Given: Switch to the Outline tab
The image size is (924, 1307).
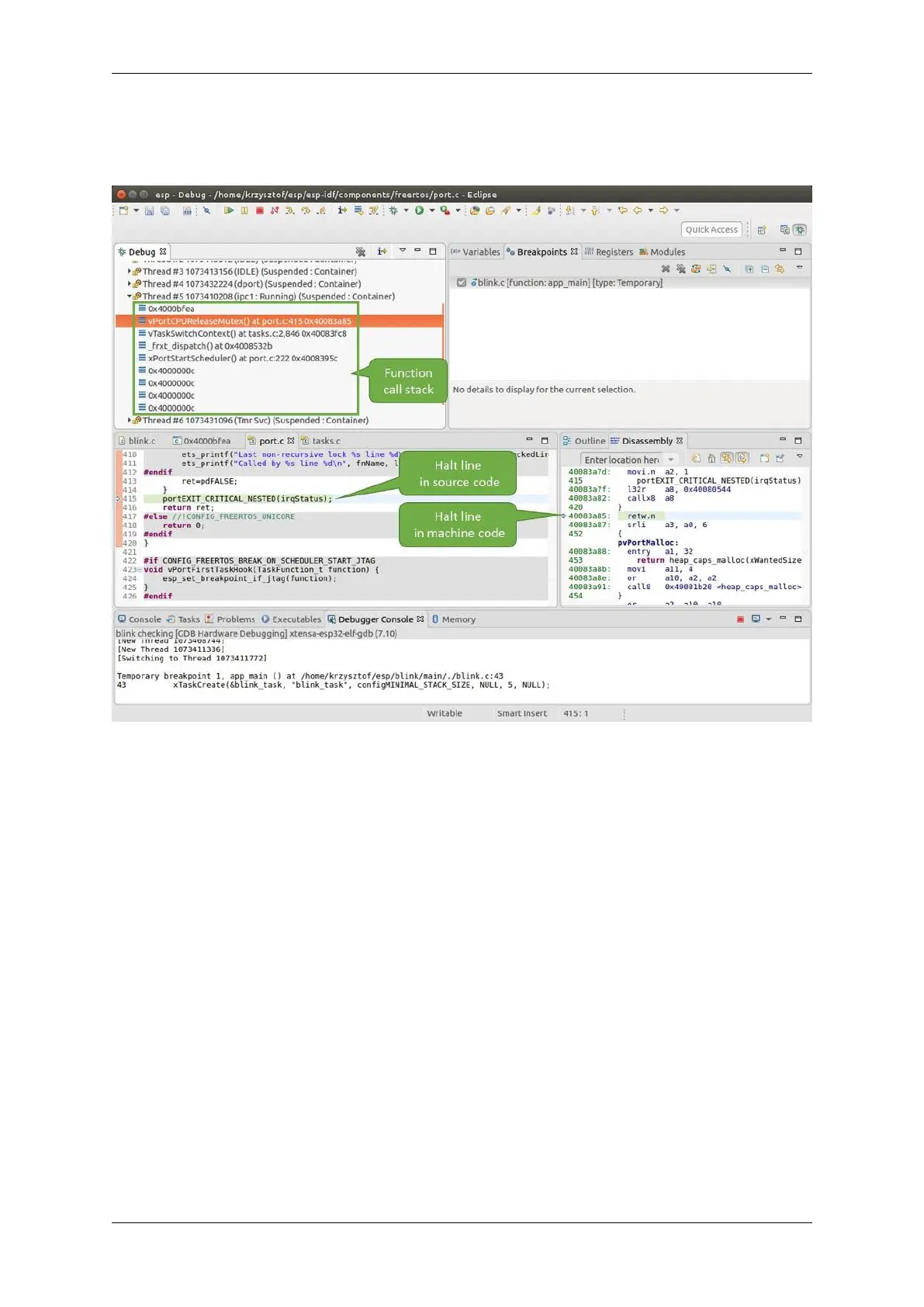Looking at the screenshot, I should 584,441.
